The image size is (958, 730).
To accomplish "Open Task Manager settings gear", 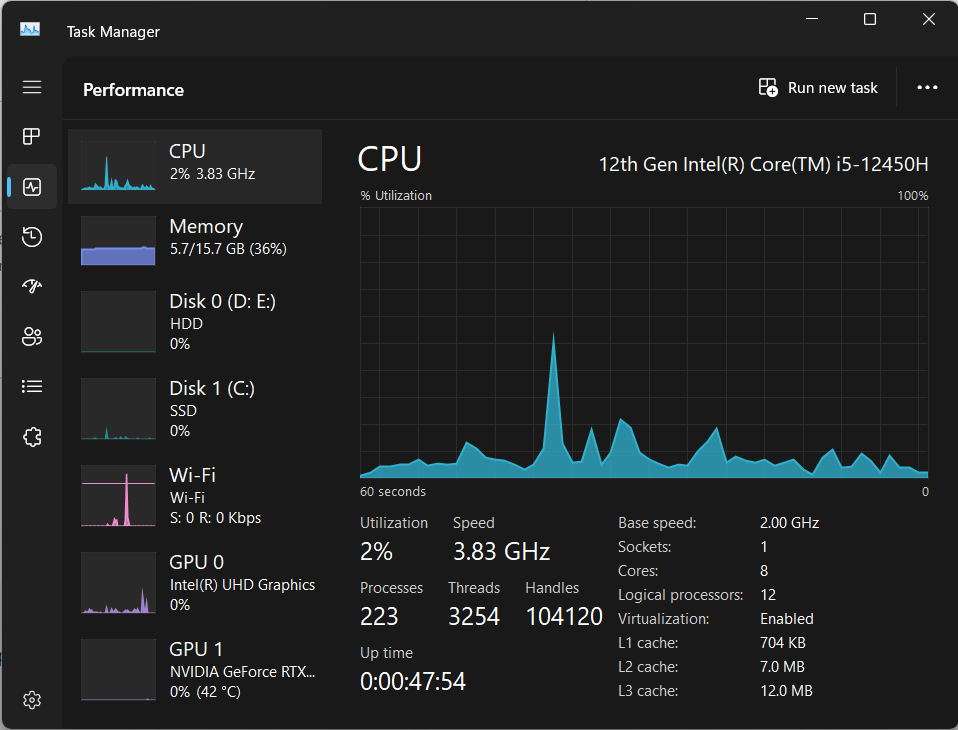I will (32, 699).
